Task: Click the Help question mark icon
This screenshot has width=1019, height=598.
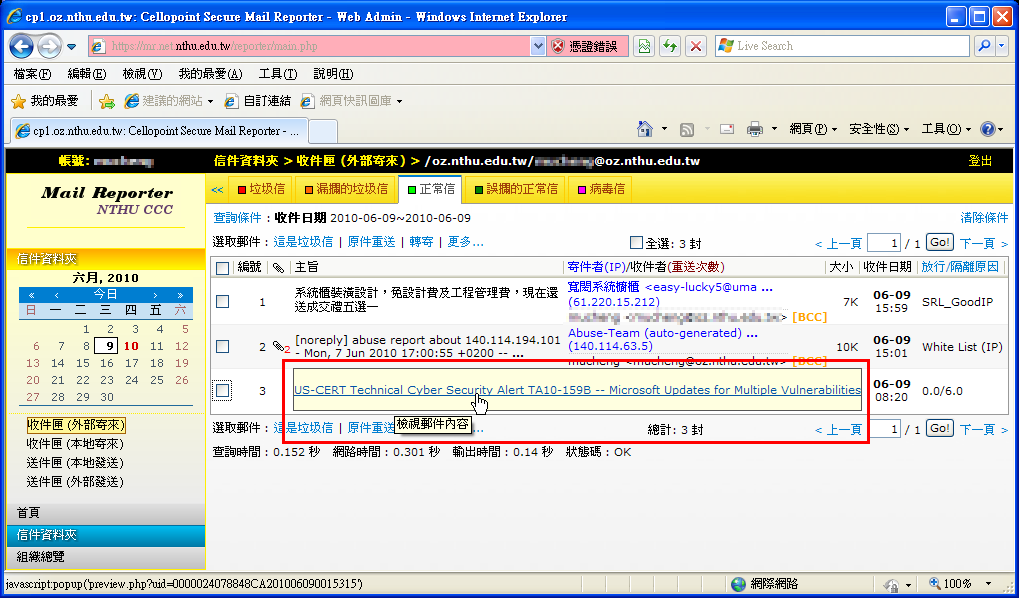Action: (986, 129)
